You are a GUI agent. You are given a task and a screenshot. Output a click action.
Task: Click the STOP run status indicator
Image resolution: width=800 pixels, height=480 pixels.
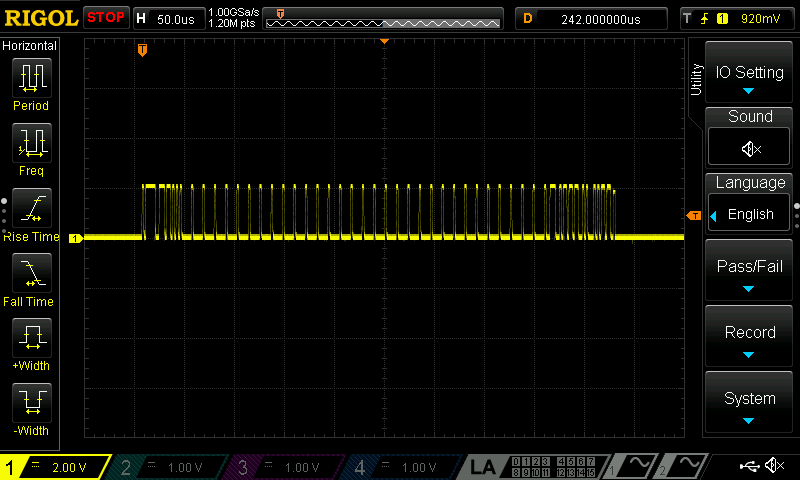point(106,18)
